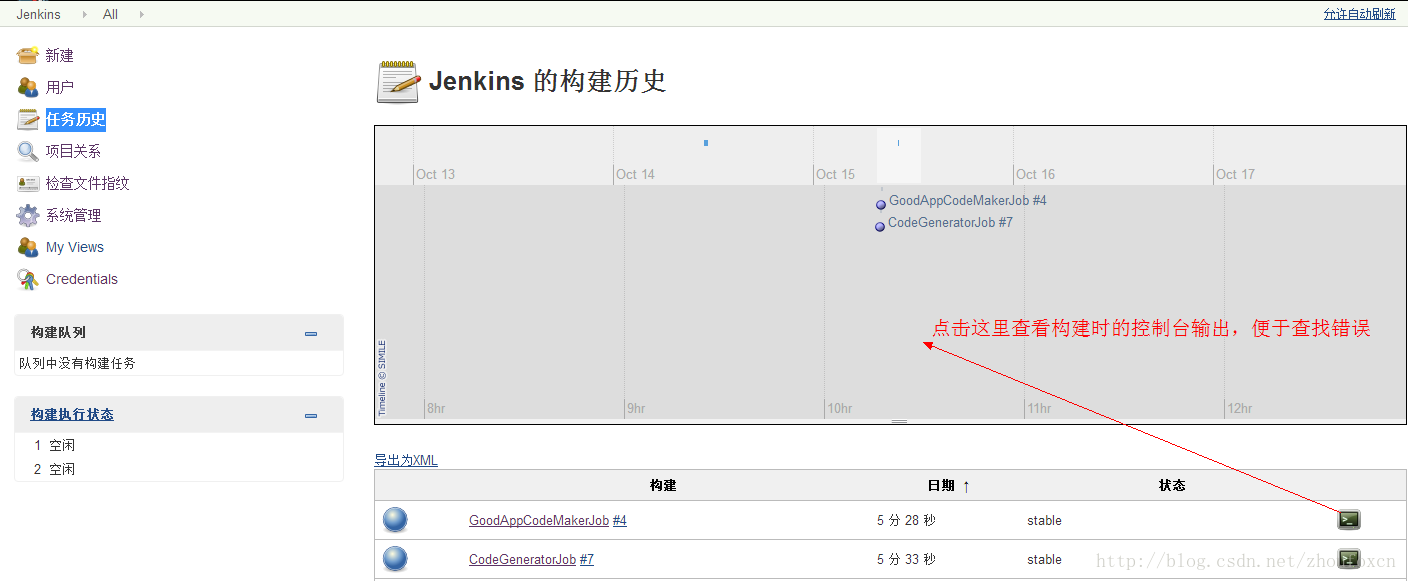The image size is (1408, 581).
Task: Open My Views menu item
Action: pos(75,247)
